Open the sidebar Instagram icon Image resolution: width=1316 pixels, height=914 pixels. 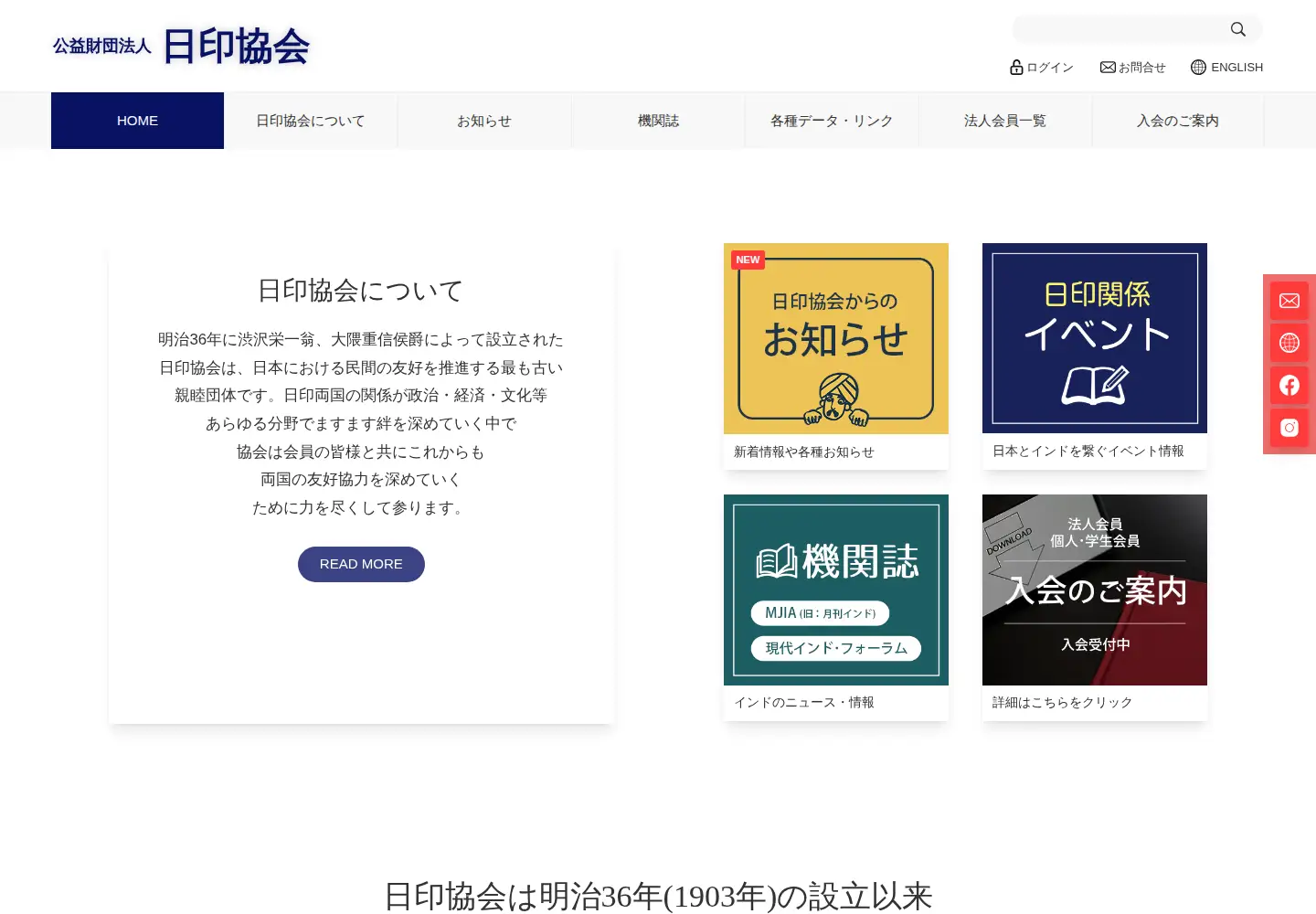pyautogui.click(x=1289, y=428)
